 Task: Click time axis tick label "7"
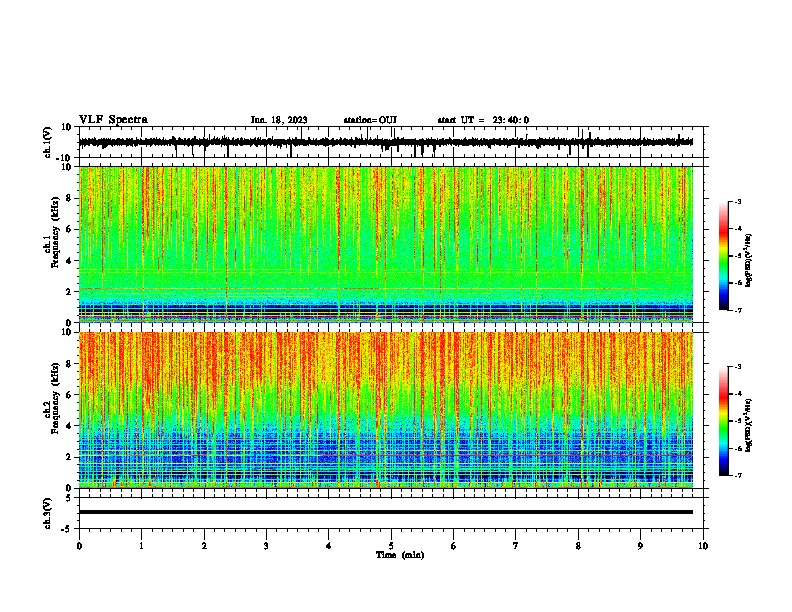pos(516,546)
